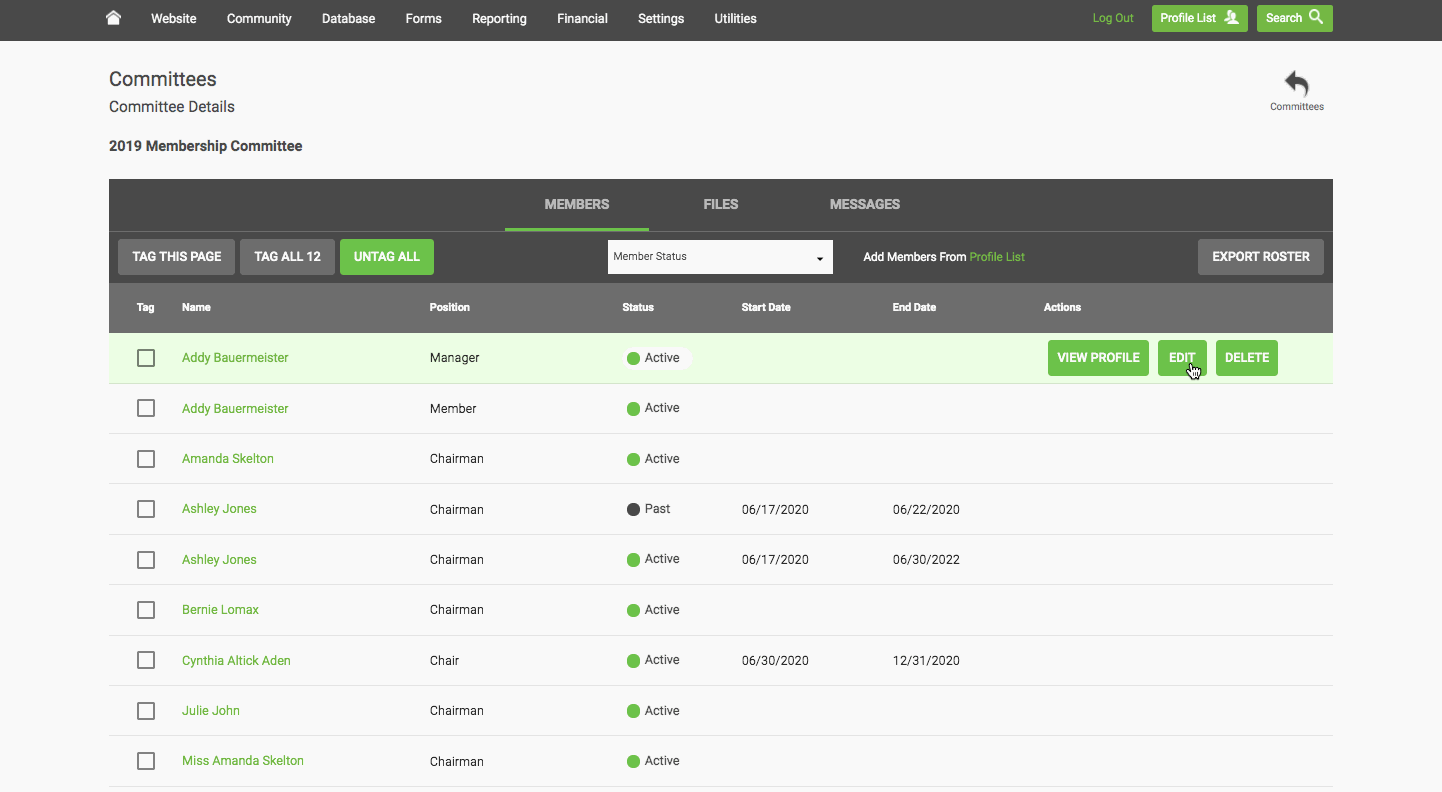Open the Reporting menu
Screen dimensions: 1442x792
pos(499,18)
